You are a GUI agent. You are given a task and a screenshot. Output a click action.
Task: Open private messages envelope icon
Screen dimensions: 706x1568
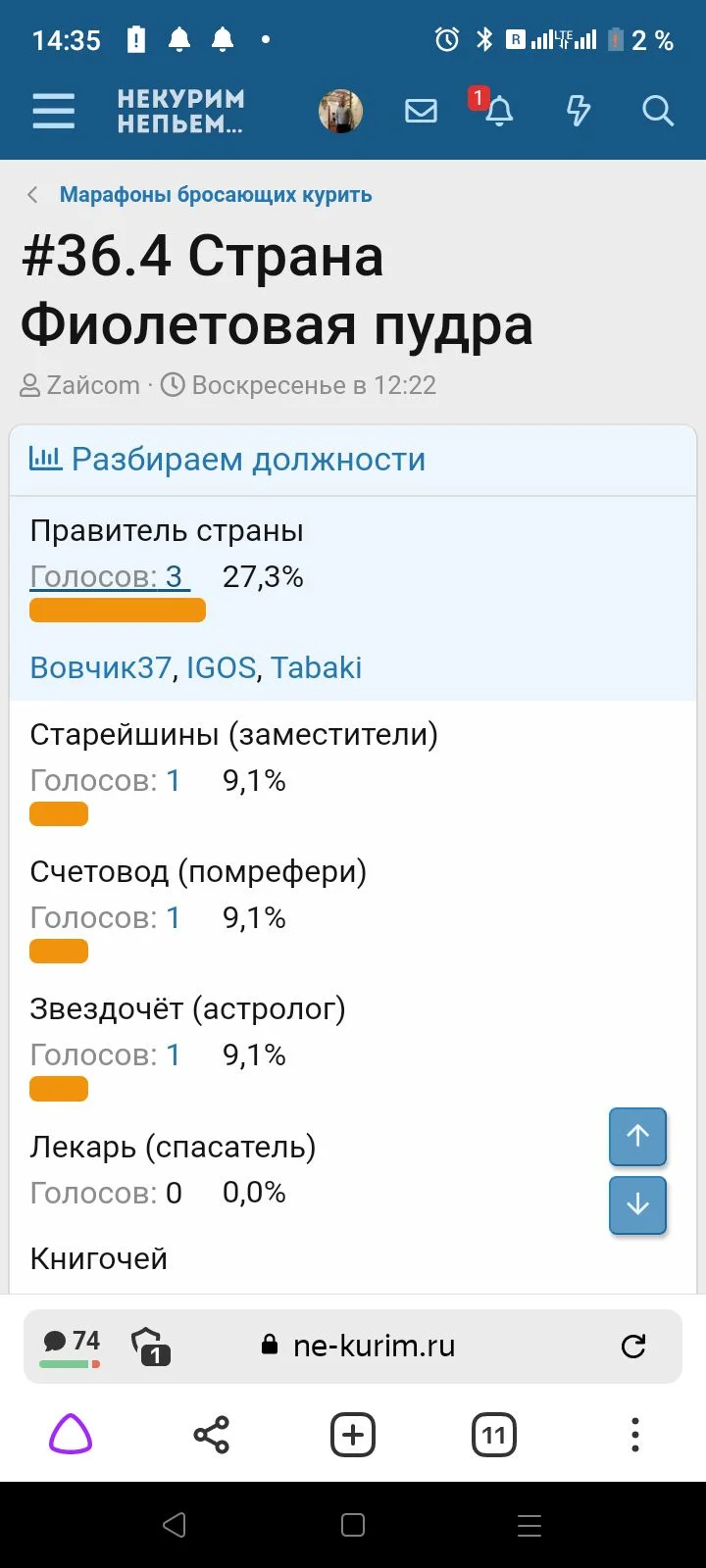tap(421, 111)
